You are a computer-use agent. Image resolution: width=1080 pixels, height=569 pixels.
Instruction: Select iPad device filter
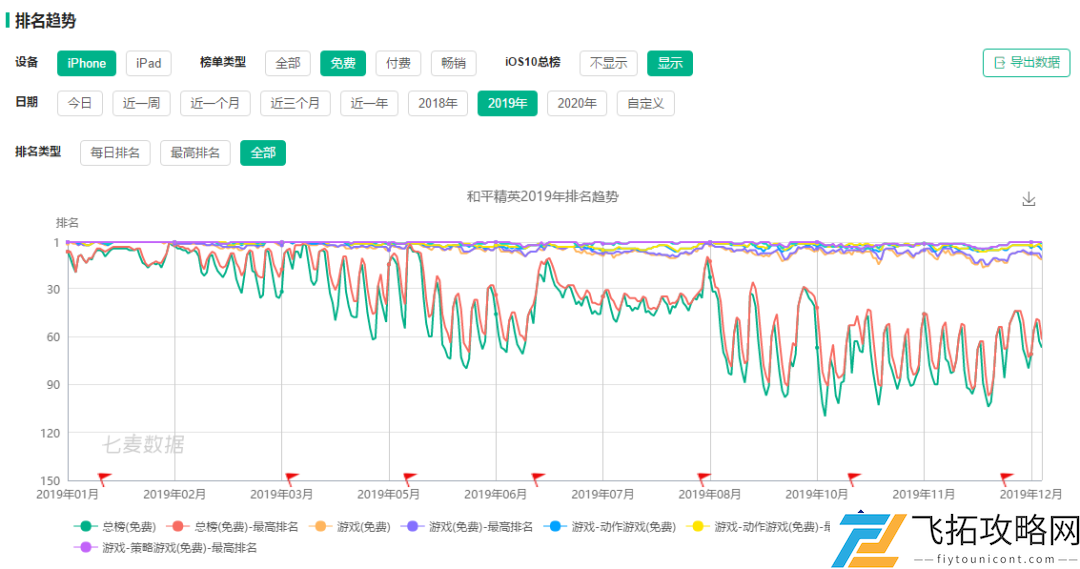click(x=149, y=63)
